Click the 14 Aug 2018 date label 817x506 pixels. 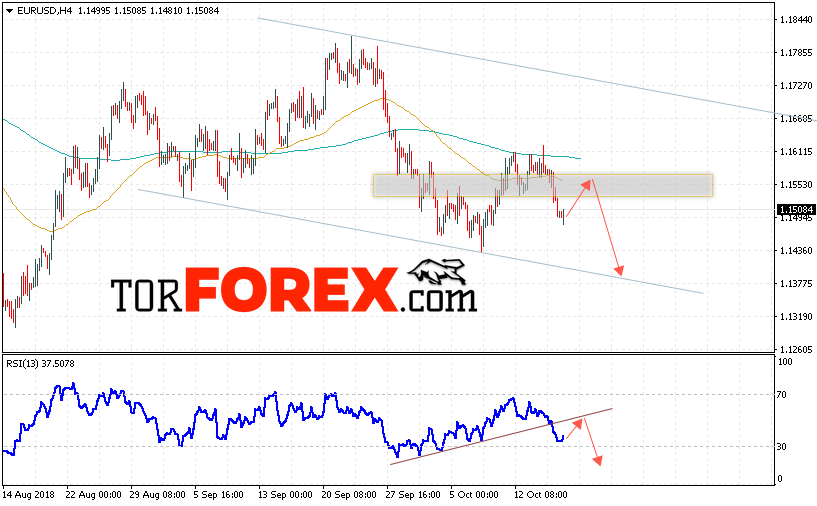(x=29, y=495)
